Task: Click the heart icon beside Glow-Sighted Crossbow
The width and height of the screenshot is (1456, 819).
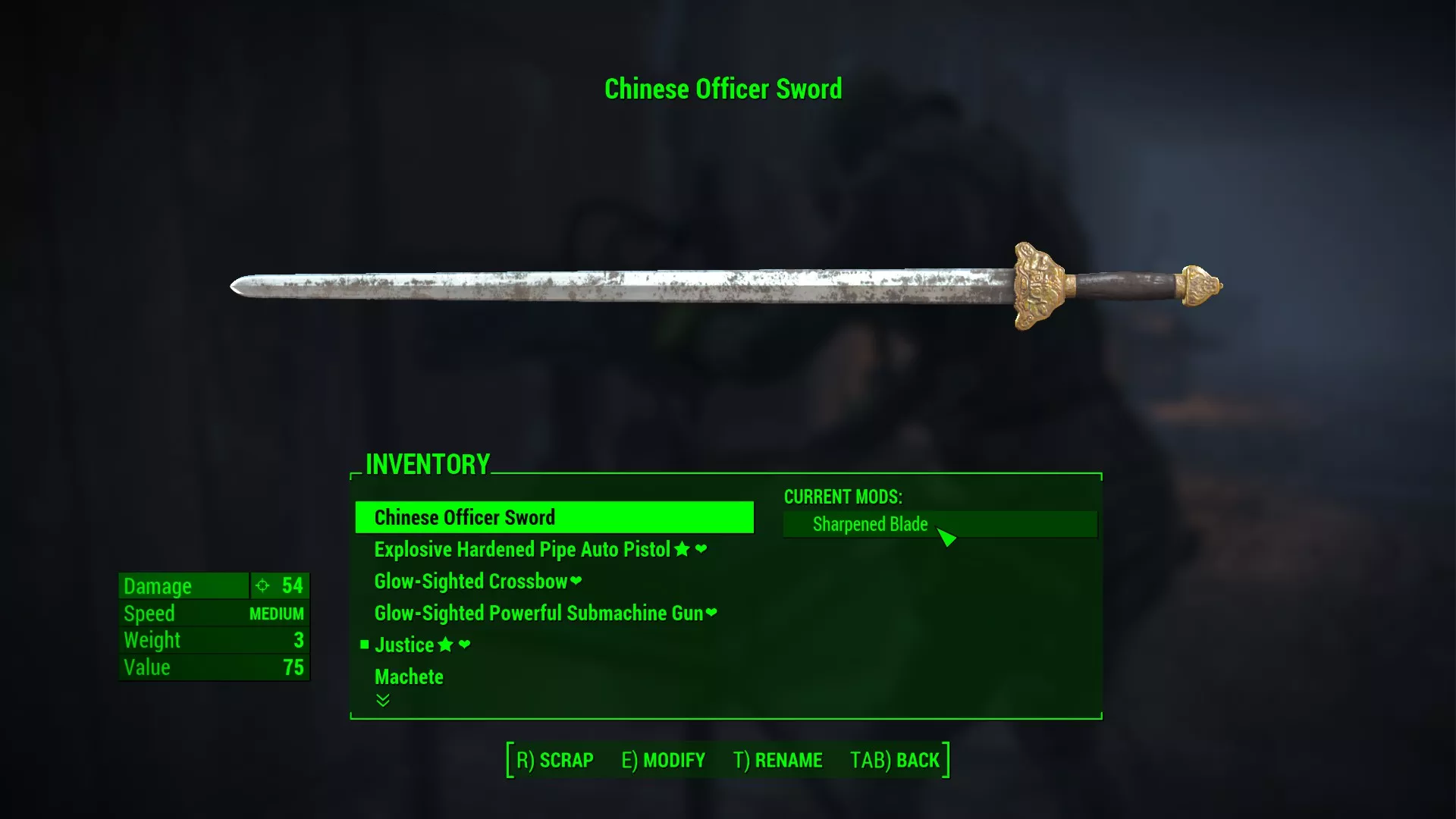Action: (576, 581)
